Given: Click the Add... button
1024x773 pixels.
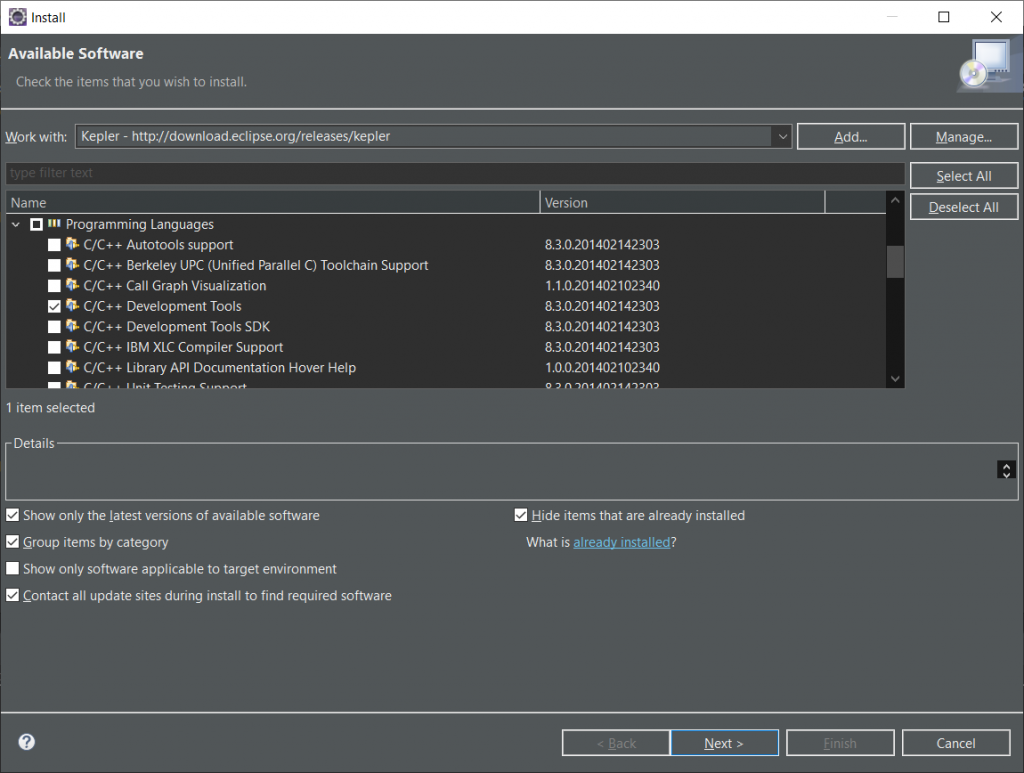Looking at the screenshot, I should click(x=851, y=136).
